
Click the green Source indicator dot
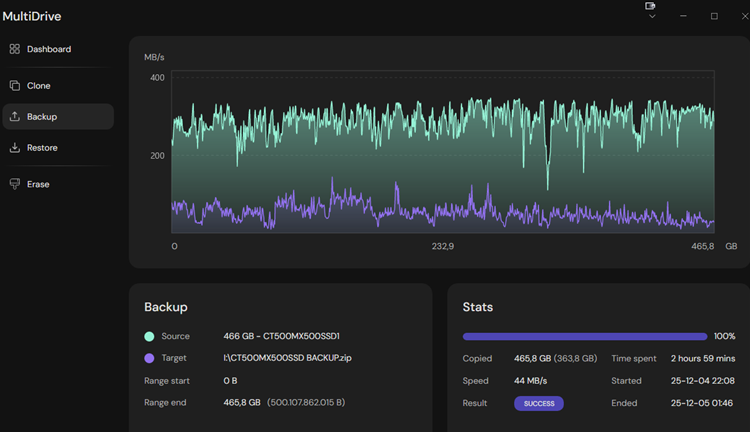click(149, 337)
